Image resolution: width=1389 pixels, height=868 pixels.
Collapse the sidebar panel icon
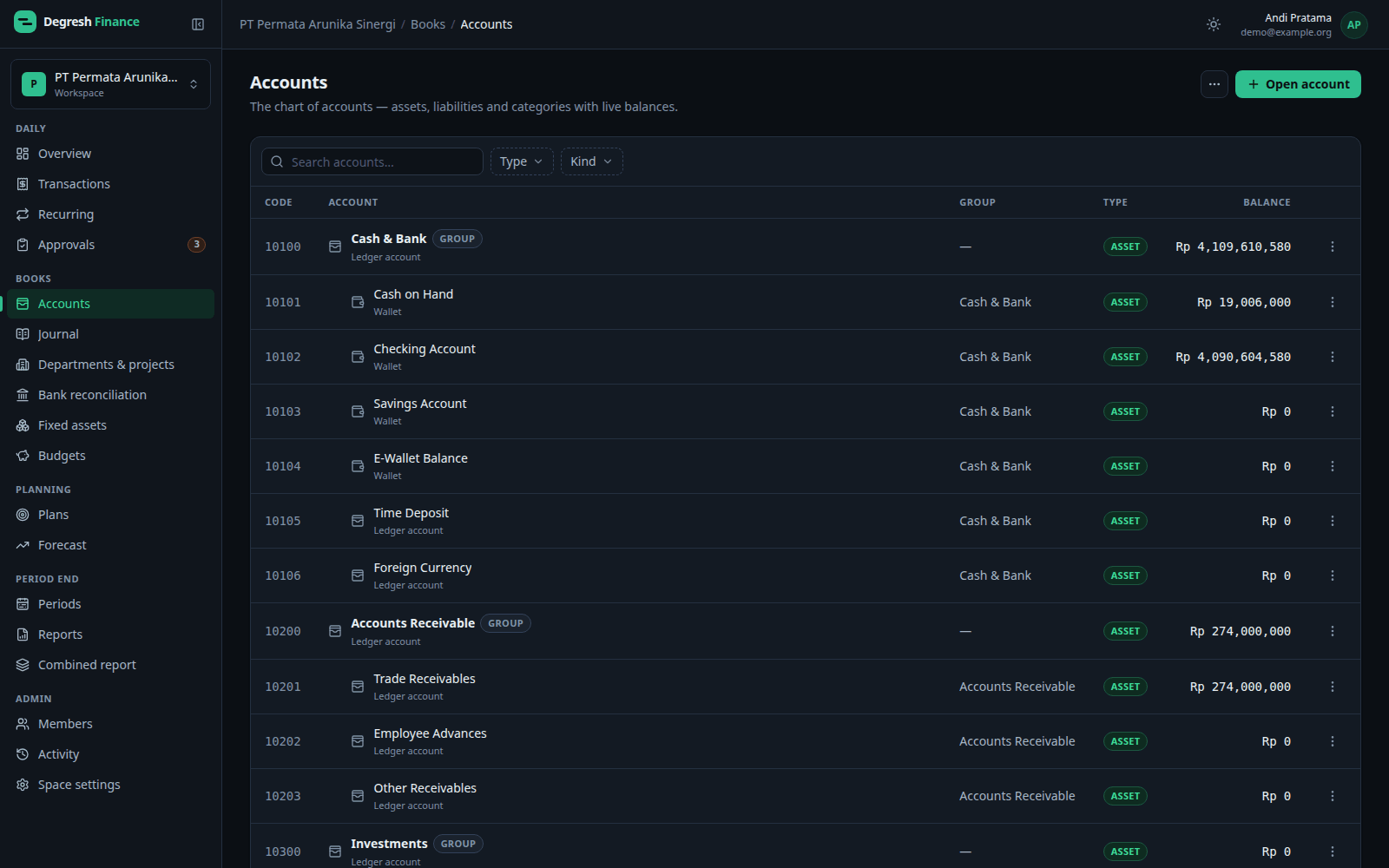(x=198, y=24)
